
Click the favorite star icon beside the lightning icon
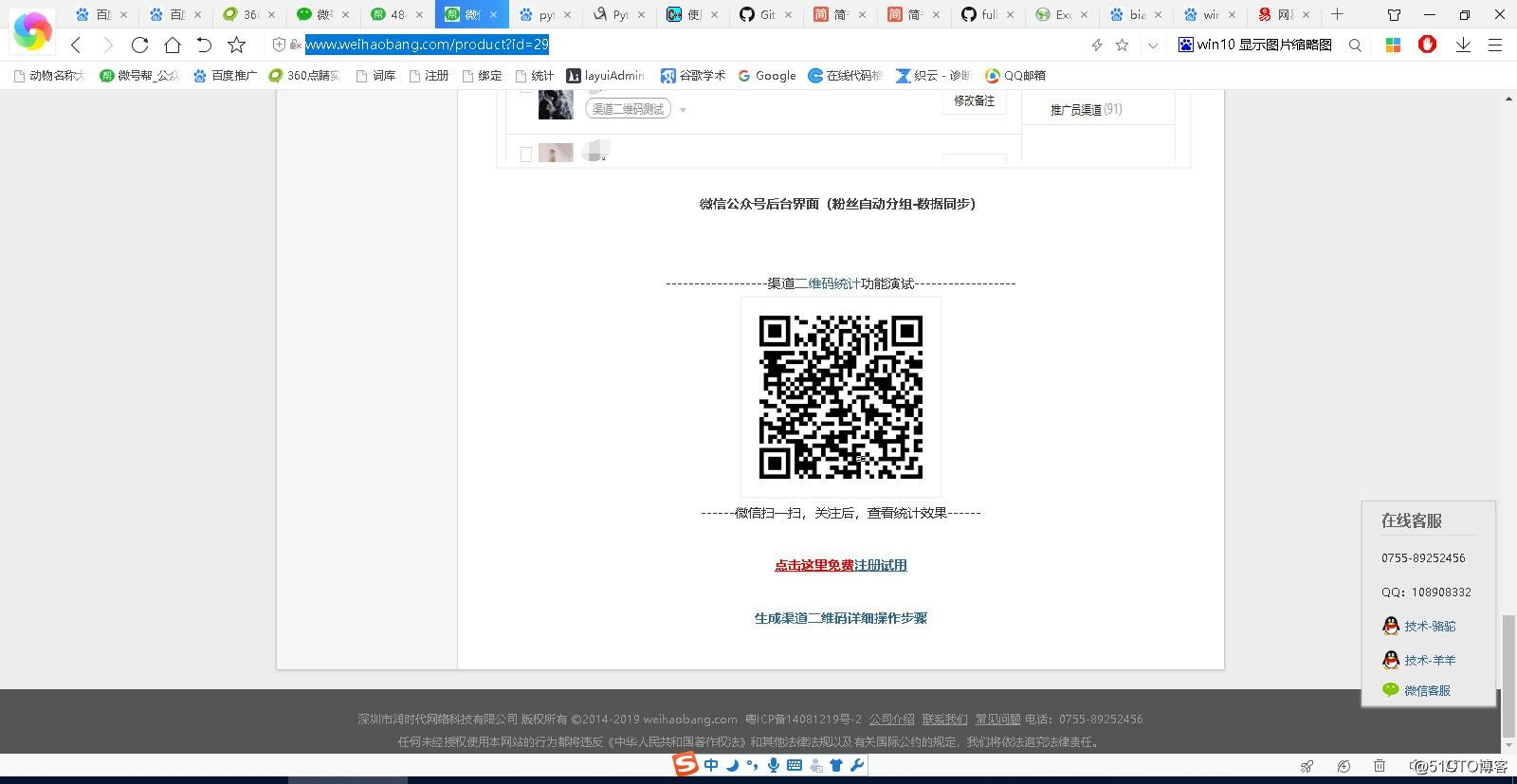tap(1123, 45)
